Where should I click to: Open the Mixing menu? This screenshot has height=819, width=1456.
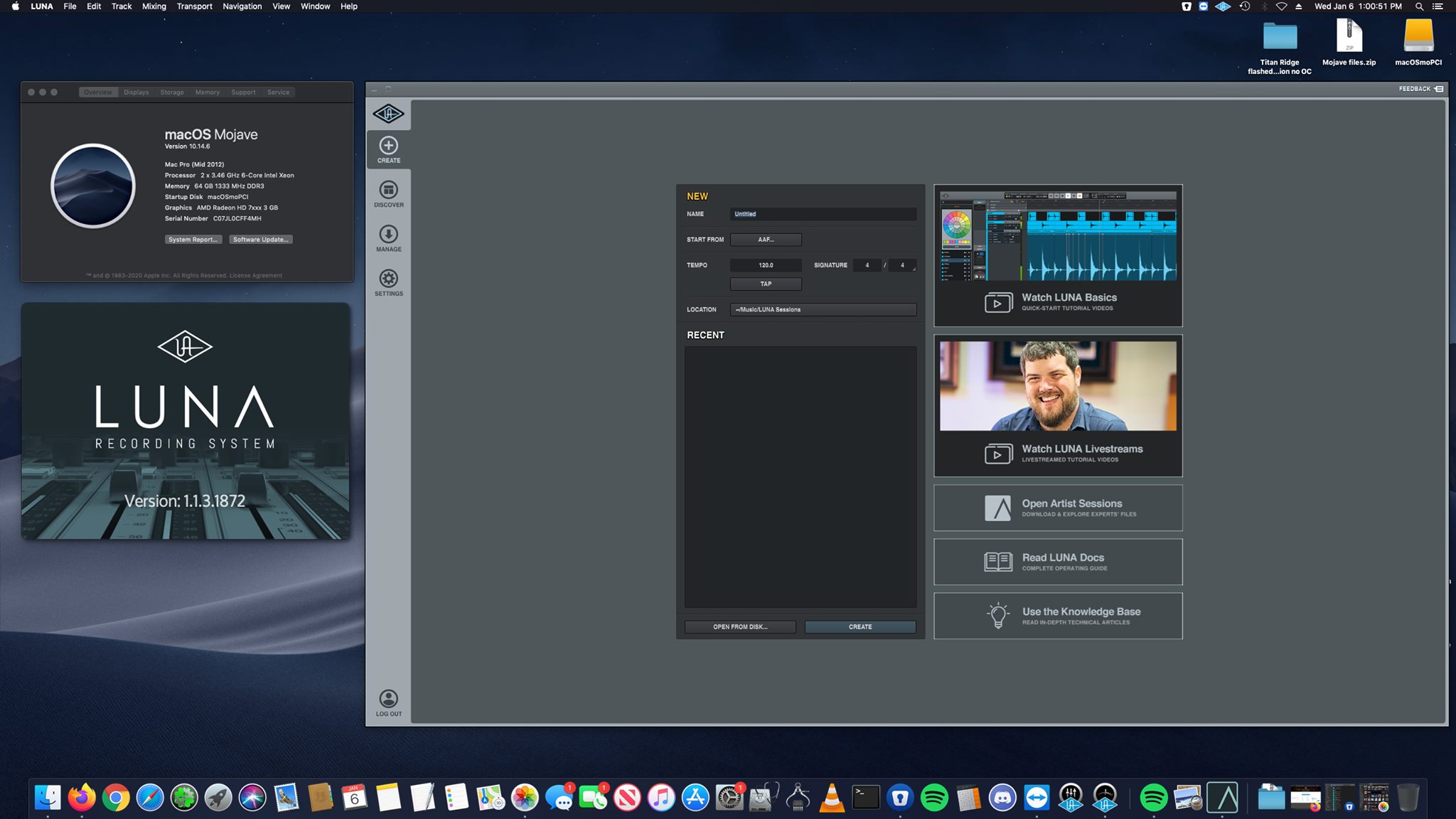(154, 6)
